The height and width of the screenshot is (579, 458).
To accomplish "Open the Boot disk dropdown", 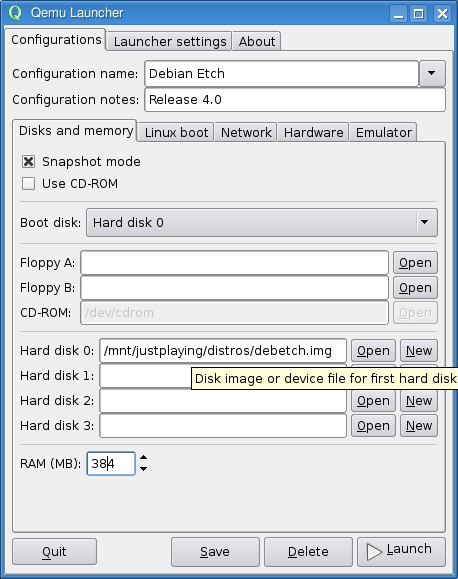I will [x=262, y=222].
